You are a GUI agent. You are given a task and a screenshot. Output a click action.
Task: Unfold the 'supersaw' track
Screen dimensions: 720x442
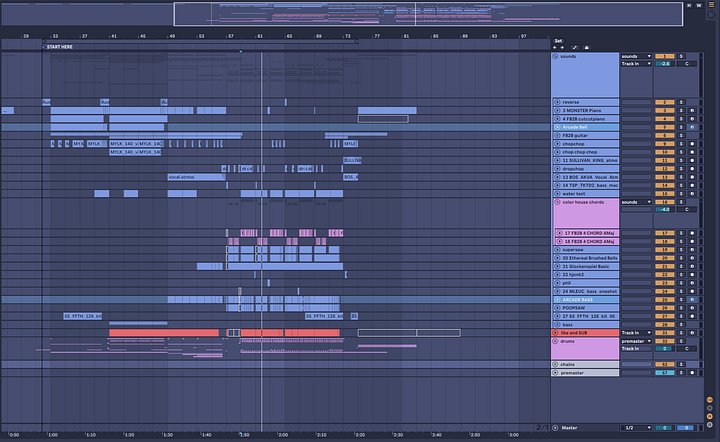(x=557, y=249)
